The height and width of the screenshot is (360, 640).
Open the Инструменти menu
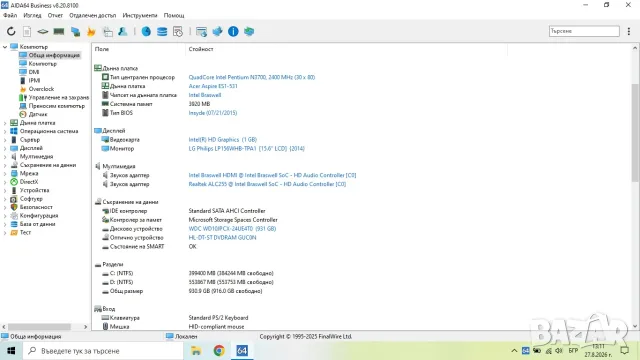click(x=140, y=16)
